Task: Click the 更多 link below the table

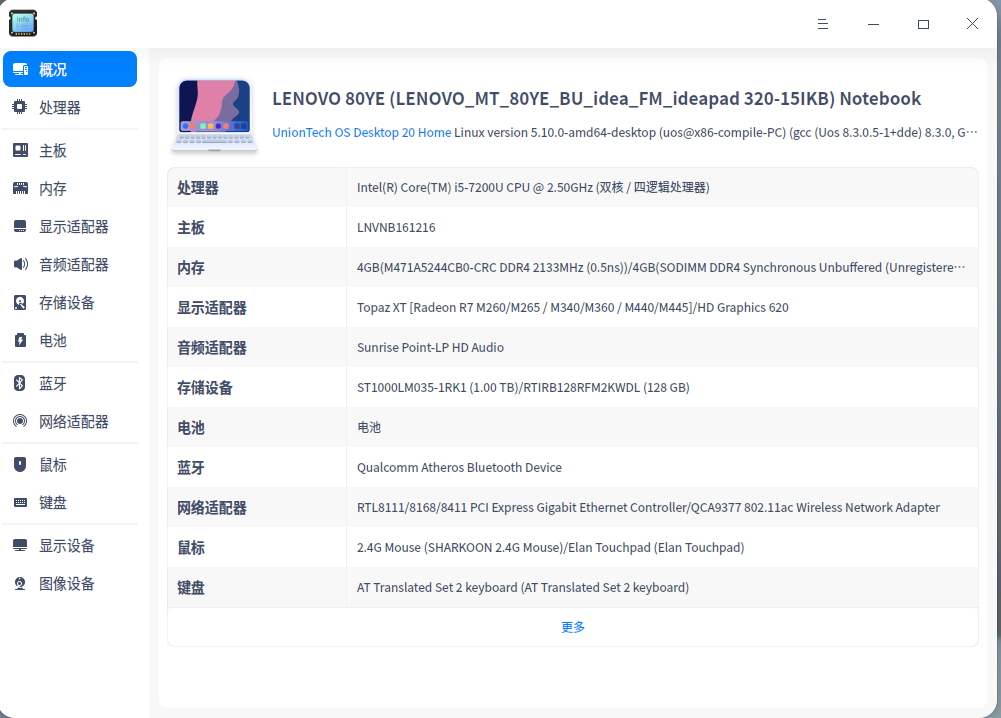Action: click(573, 627)
